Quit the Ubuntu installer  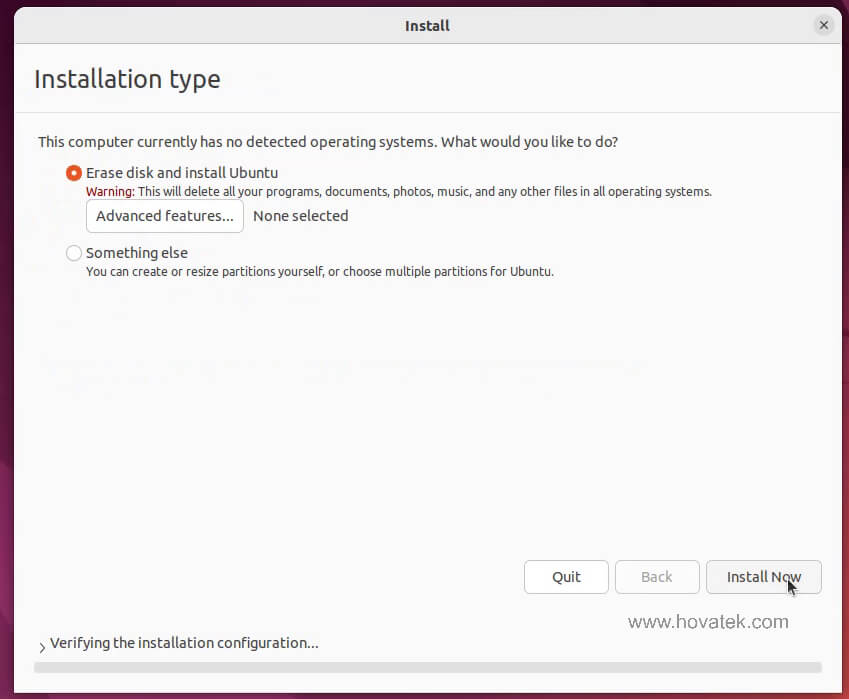[x=566, y=577]
